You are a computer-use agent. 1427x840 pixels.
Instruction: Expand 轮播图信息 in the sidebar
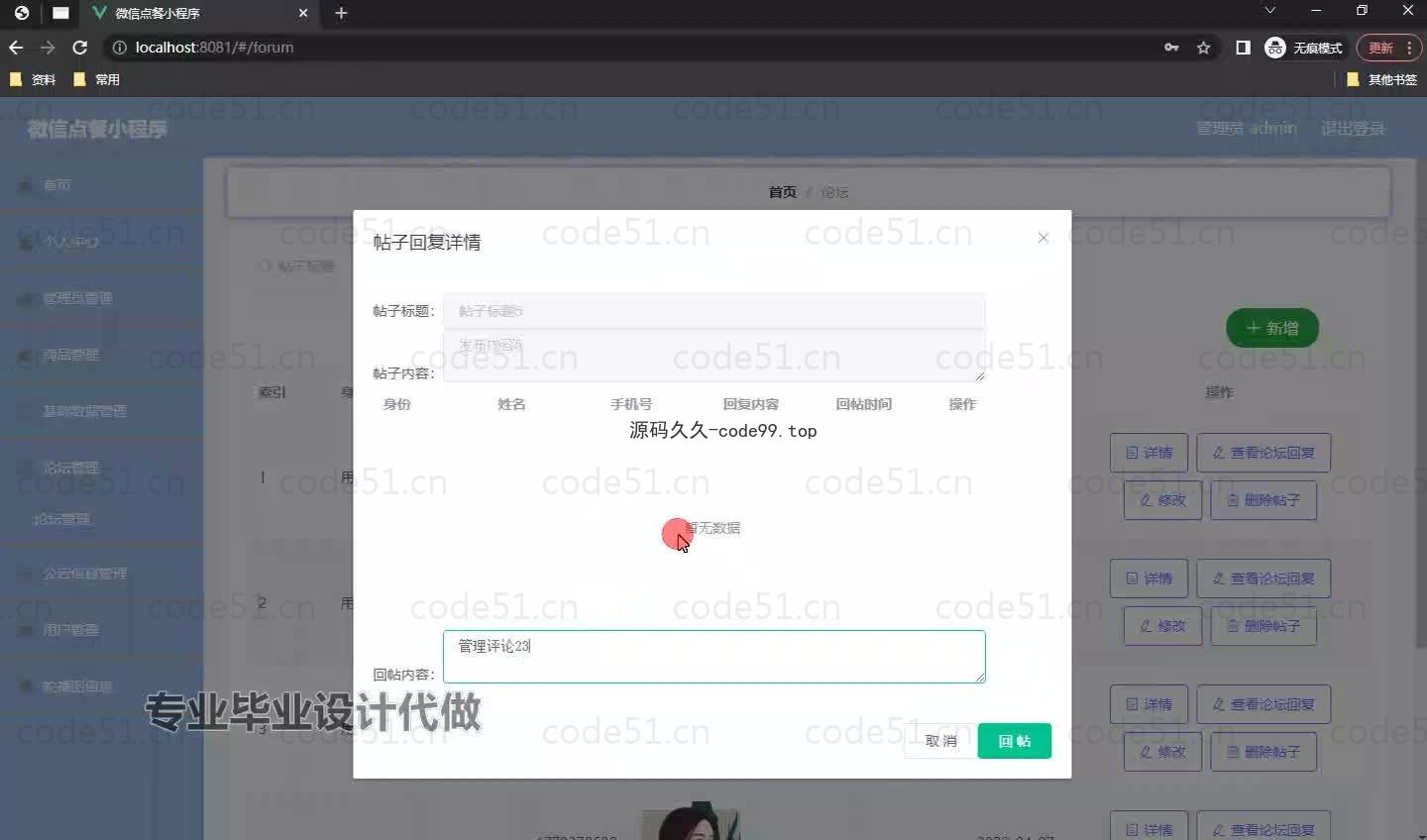(99, 686)
